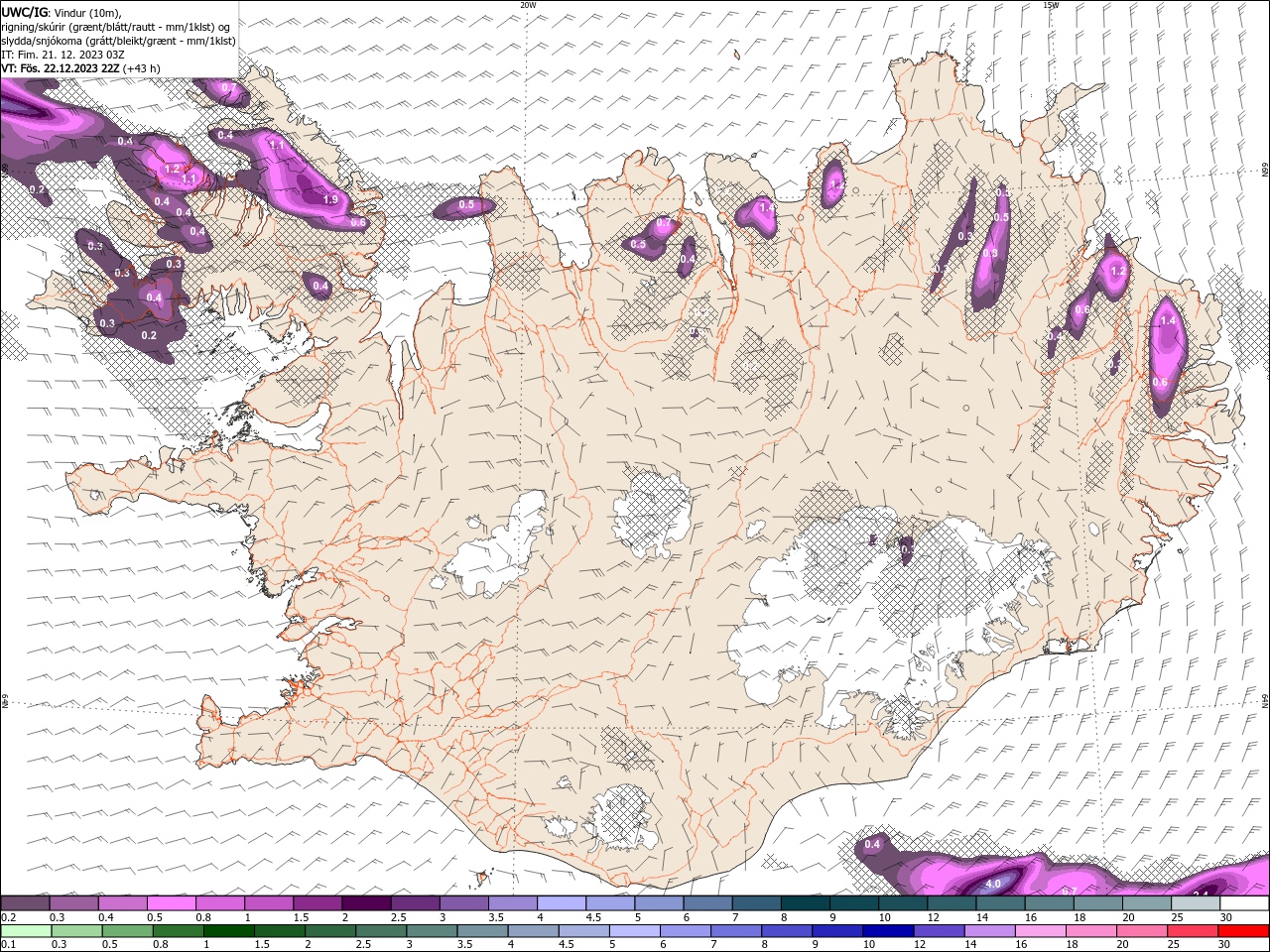Viewport: 1270px width, 952px height.
Task: Pick the darkest green rain-scale swatch from 1 to 1.5
Action: point(228,931)
